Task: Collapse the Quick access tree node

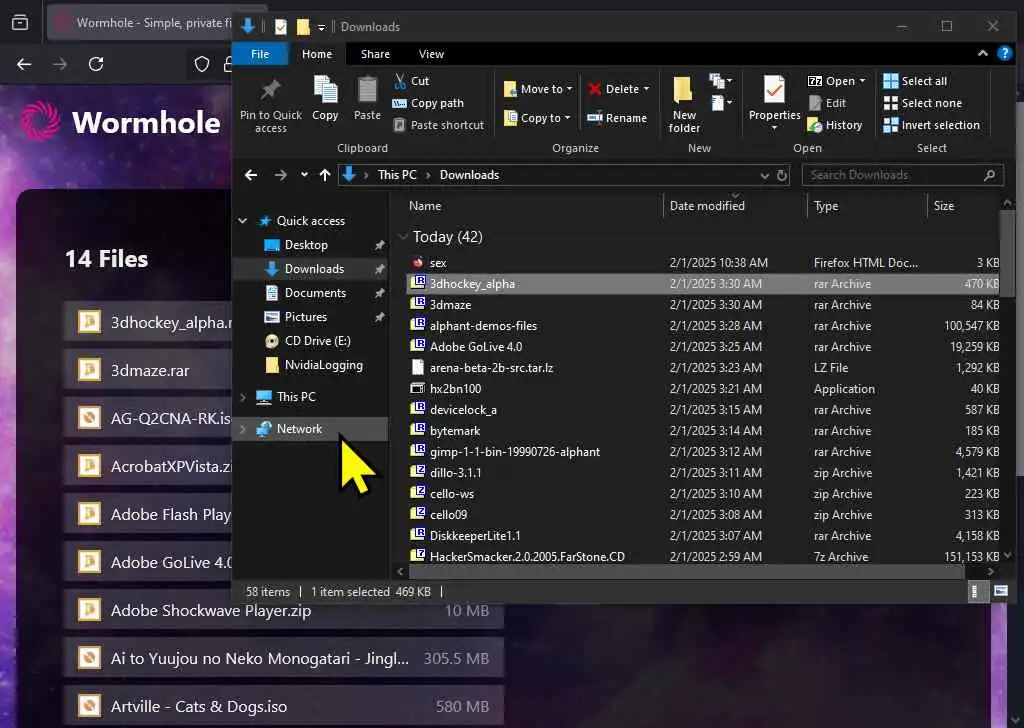Action: click(x=243, y=221)
